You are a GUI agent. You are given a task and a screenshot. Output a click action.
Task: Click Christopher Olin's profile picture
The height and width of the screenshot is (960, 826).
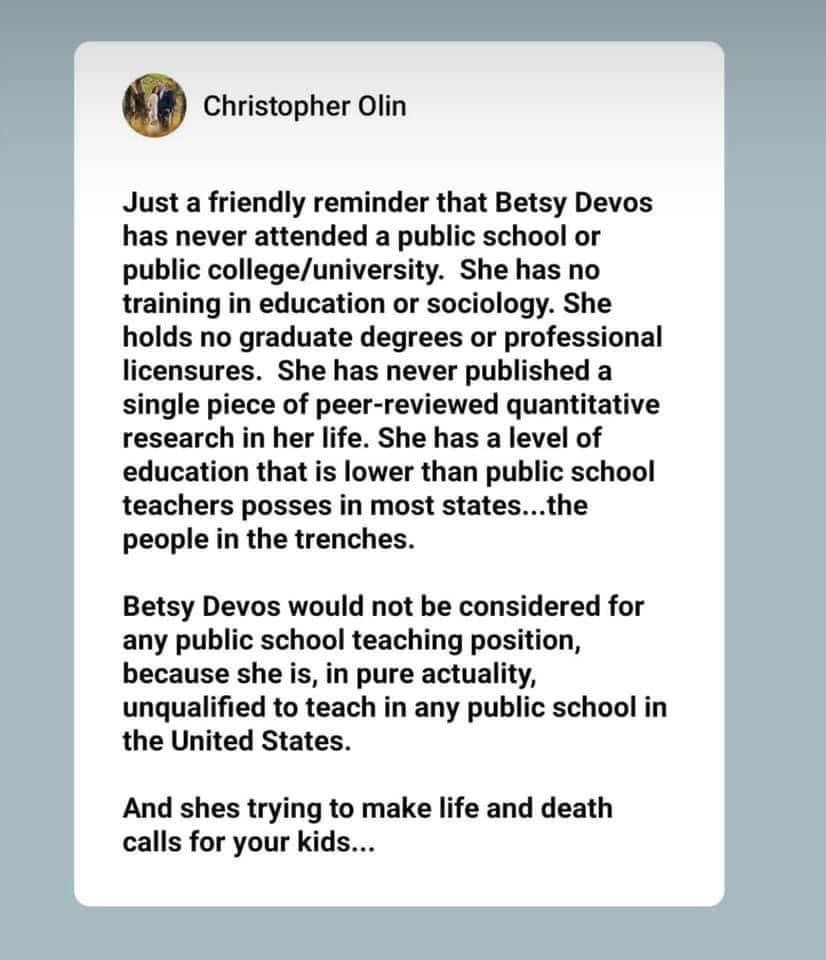click(156, 105)
